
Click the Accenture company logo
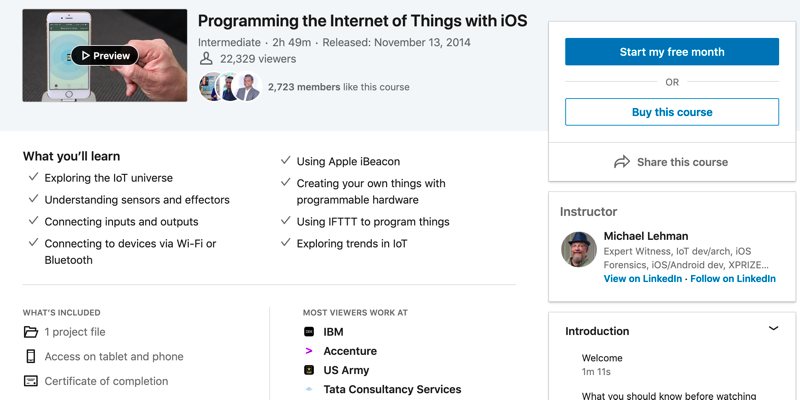(x=309, y=351)
